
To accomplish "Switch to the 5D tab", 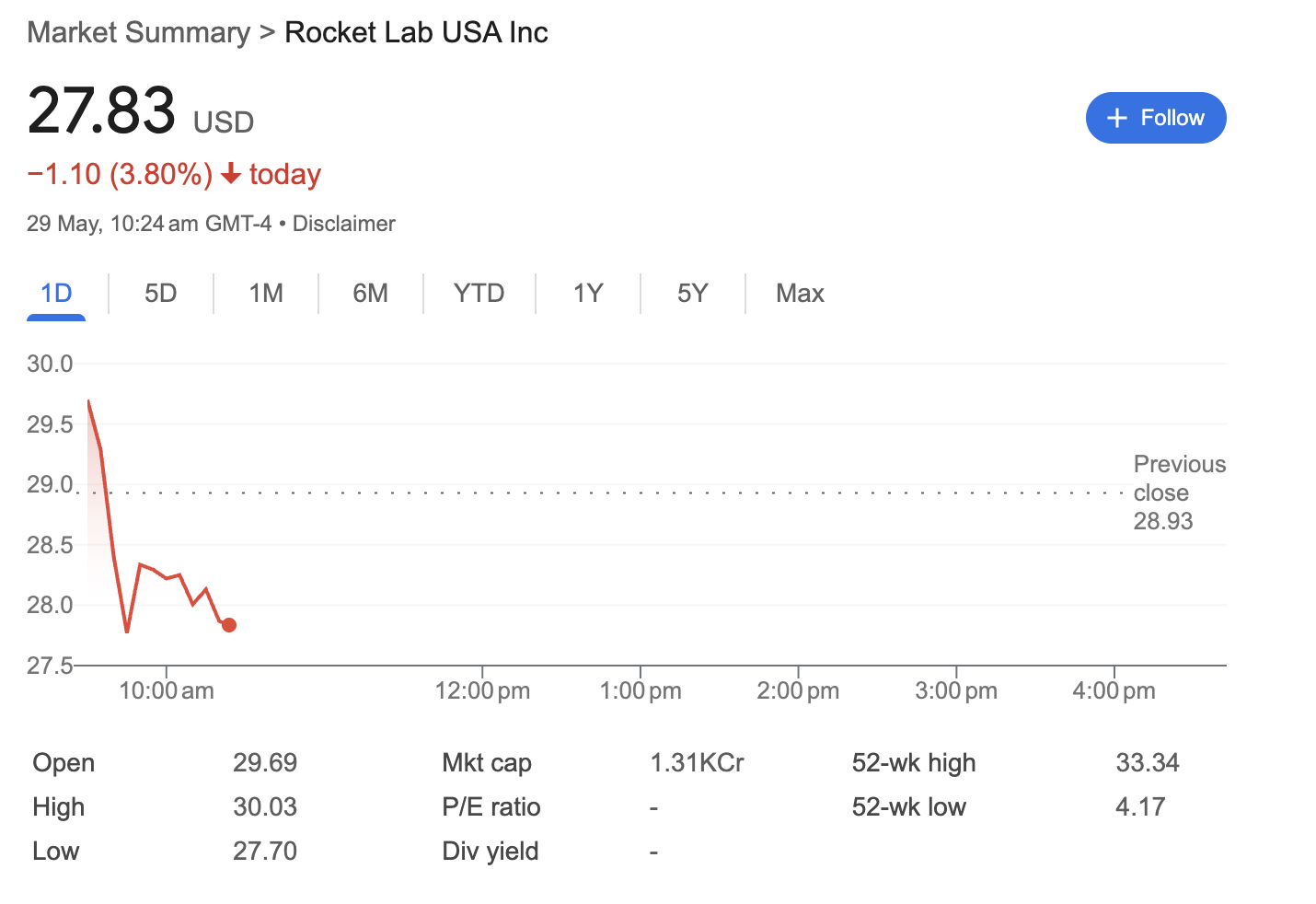I will 160,293.
